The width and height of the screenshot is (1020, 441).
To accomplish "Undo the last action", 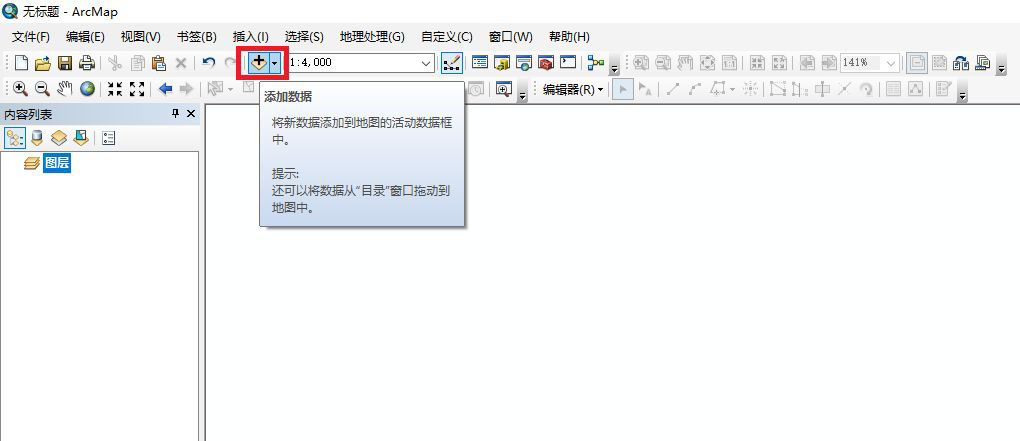I will coord(208,63).
